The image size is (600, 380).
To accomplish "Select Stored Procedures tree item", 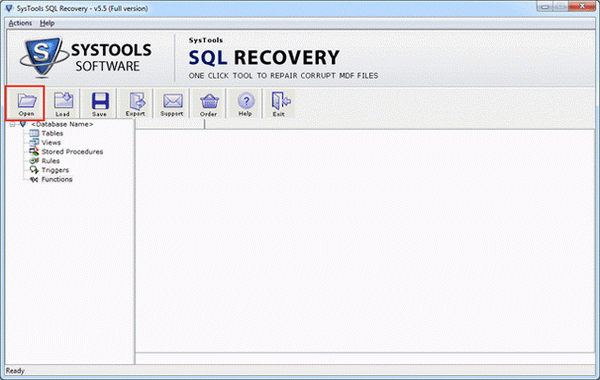I will tap(72, 152).
